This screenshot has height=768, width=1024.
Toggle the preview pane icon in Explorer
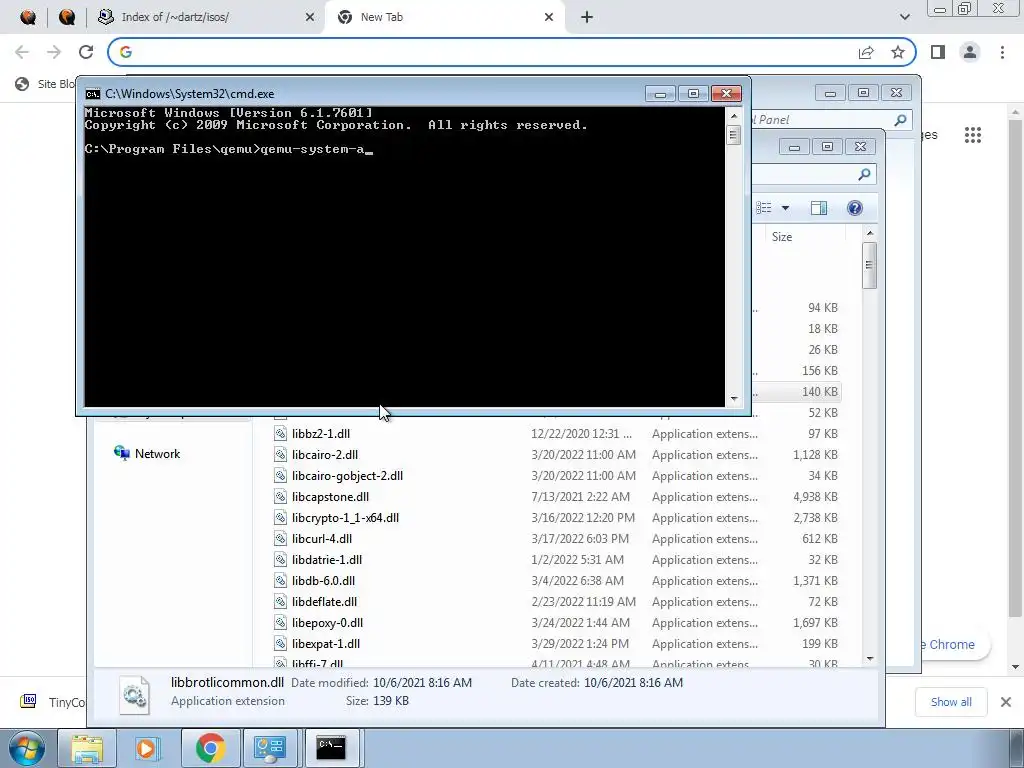click(x=818, y=208)
